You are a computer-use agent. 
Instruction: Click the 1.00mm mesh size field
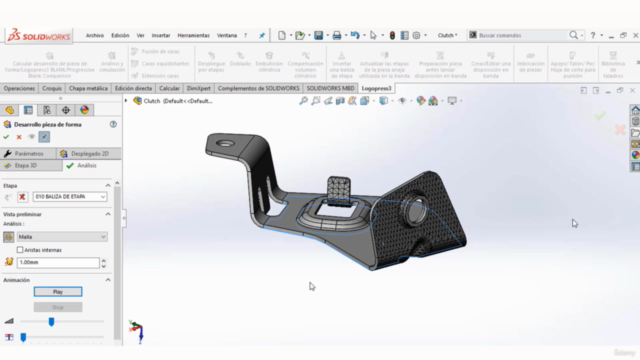click(58, 262)
